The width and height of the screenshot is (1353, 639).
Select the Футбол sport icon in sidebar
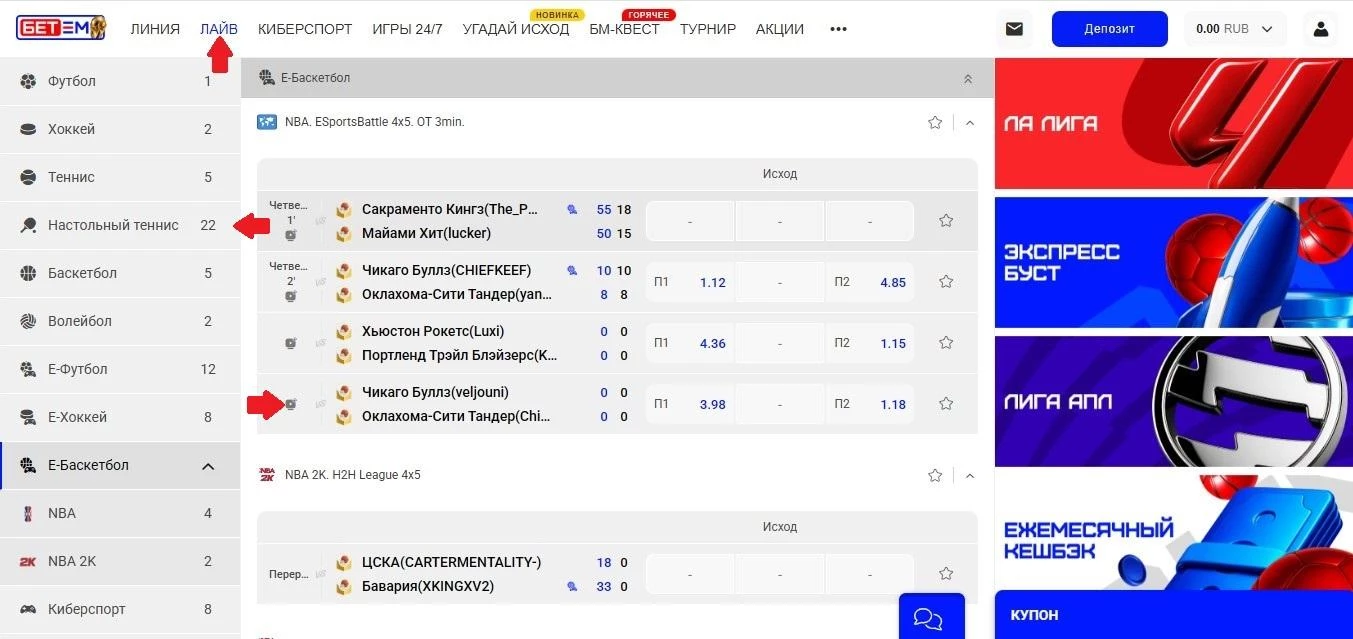(x=28, y=81)
